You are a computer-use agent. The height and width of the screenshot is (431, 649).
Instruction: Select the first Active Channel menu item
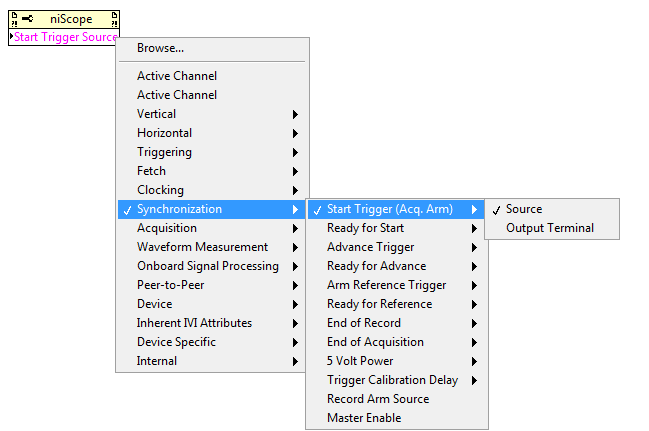[x=177, y=76]
